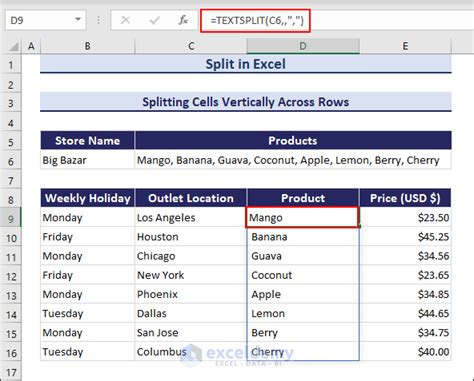The image size is (474, 381).
Task: Select column D header
Action: (x=303, y=46)
